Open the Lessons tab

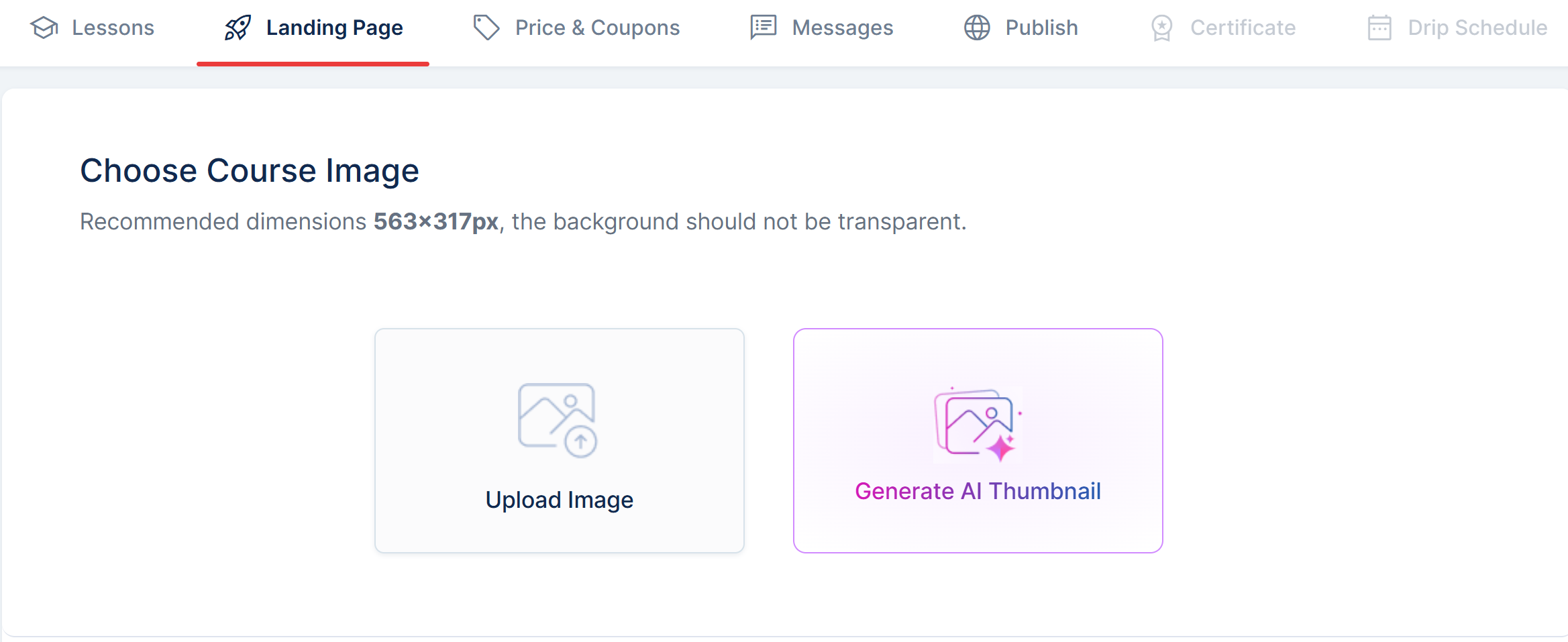[x=93, y=28]
